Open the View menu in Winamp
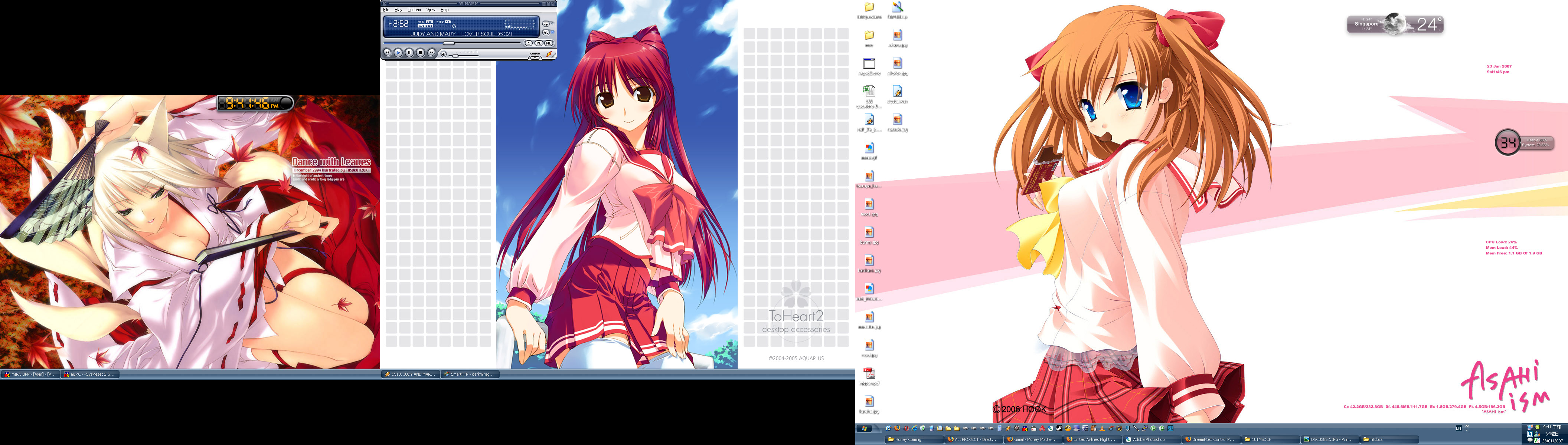 tap(431, 10)
